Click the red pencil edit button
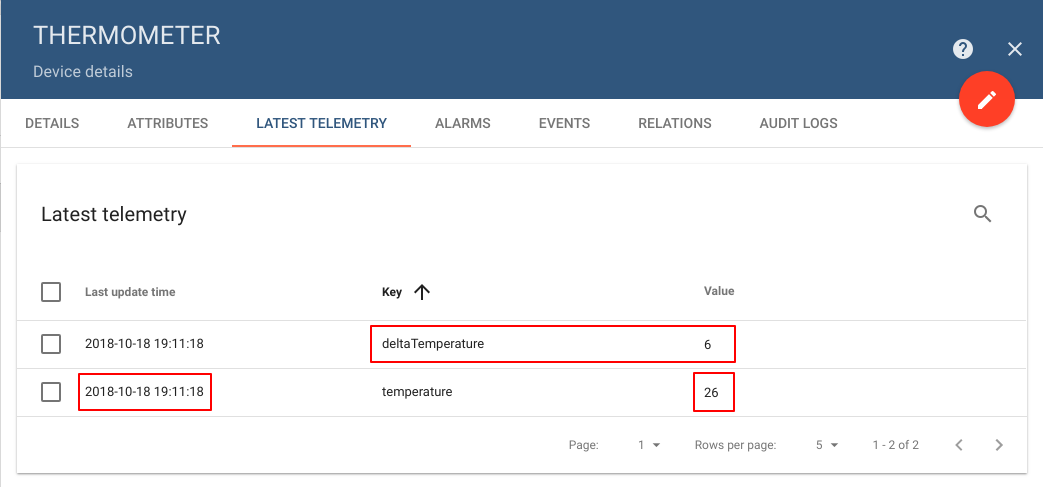The height and width of the screenshot is (487, 1043). point(987,99)
